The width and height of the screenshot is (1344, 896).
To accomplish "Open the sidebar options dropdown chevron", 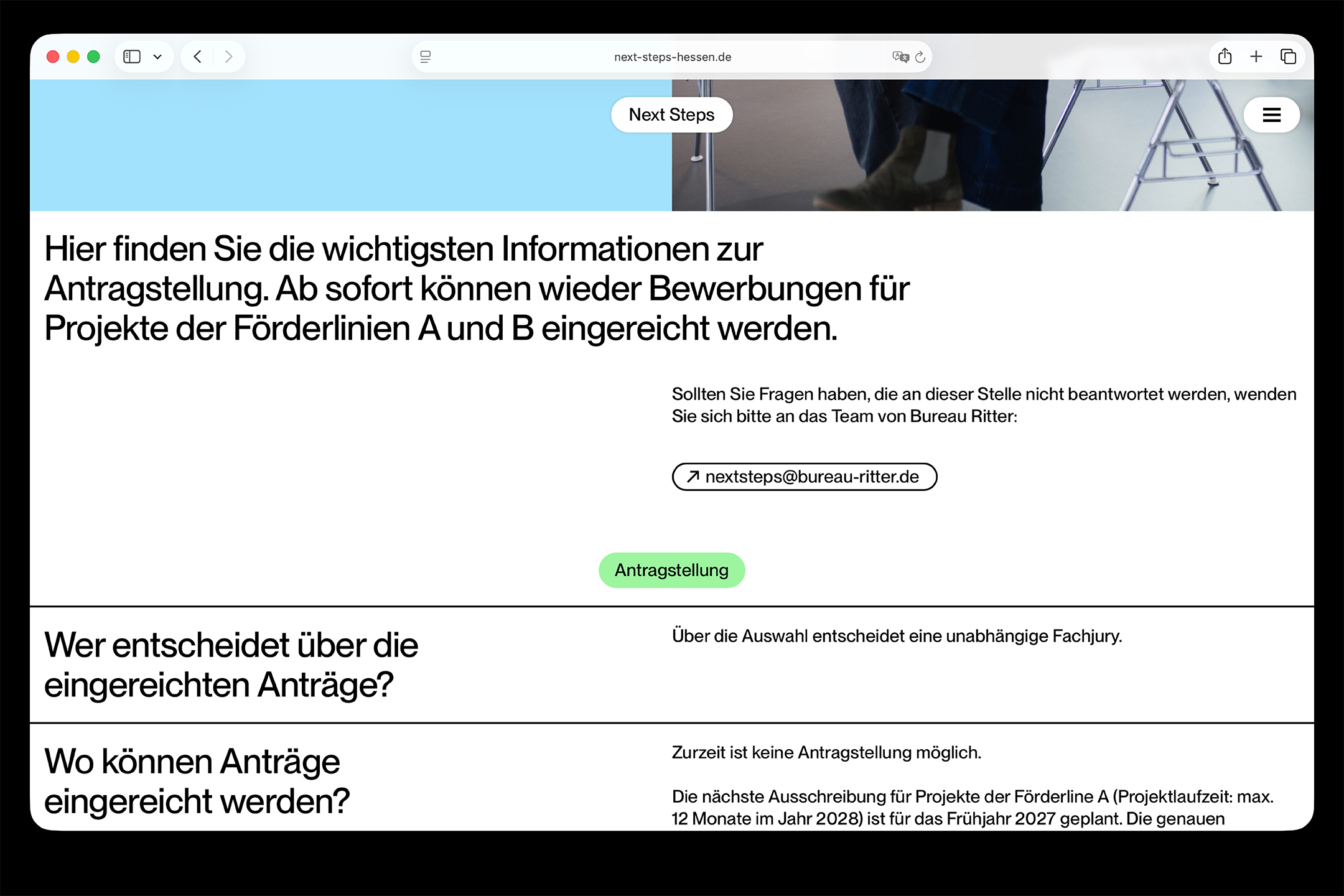I will (157, 57).
